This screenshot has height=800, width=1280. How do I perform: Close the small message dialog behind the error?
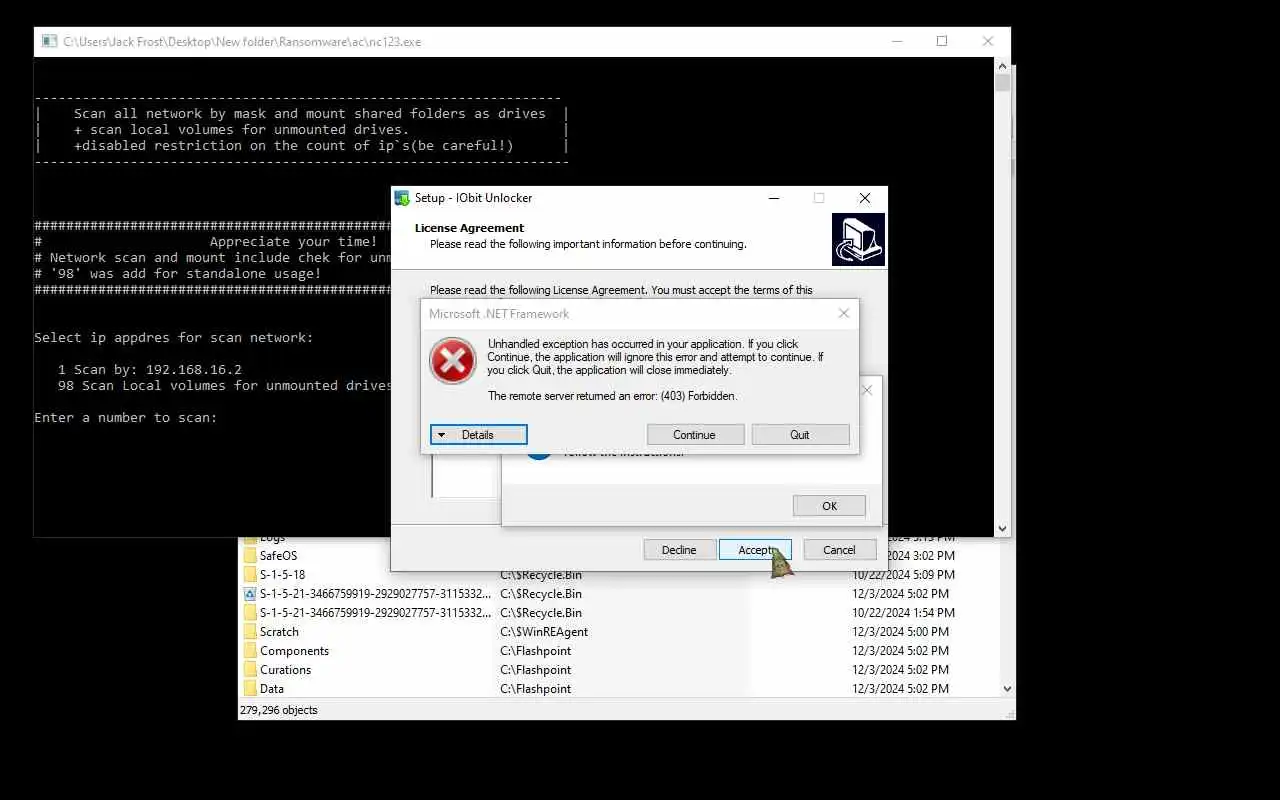[x=867, y=390]
